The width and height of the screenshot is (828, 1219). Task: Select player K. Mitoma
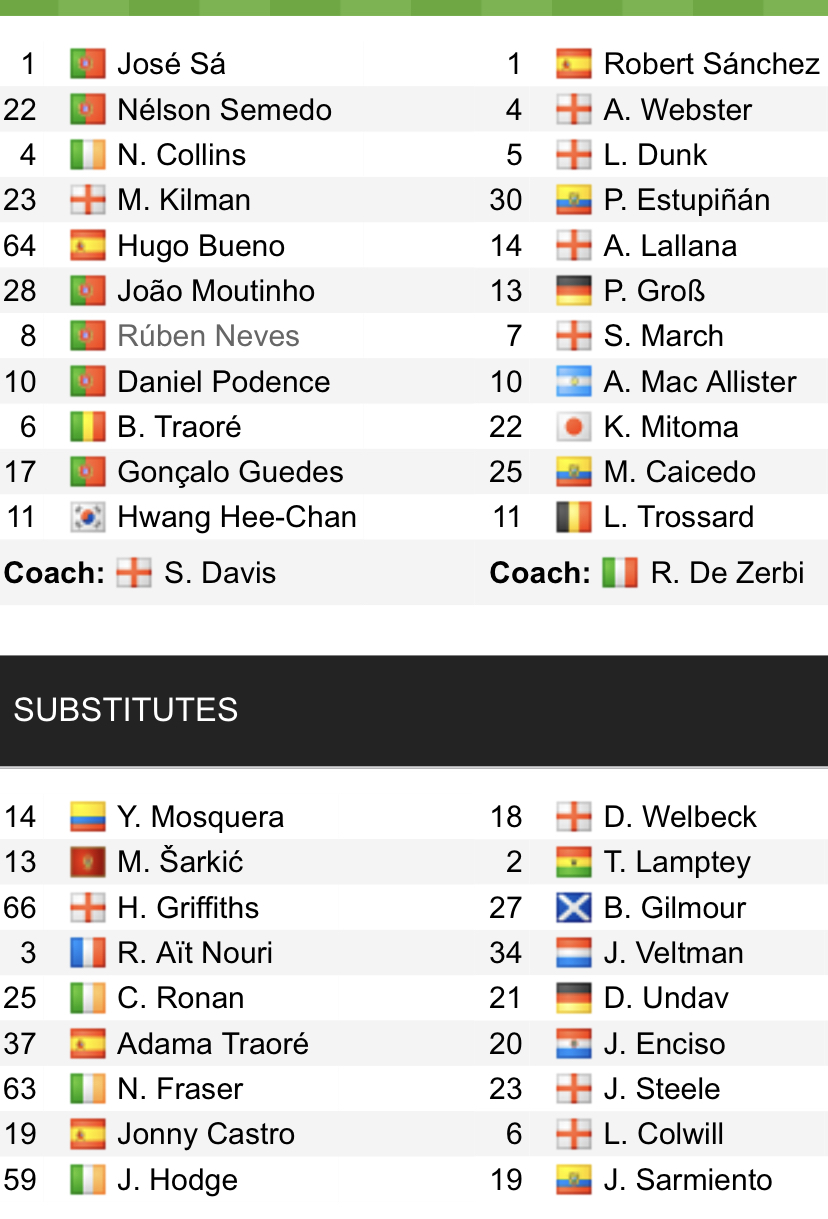pos(671,427)
